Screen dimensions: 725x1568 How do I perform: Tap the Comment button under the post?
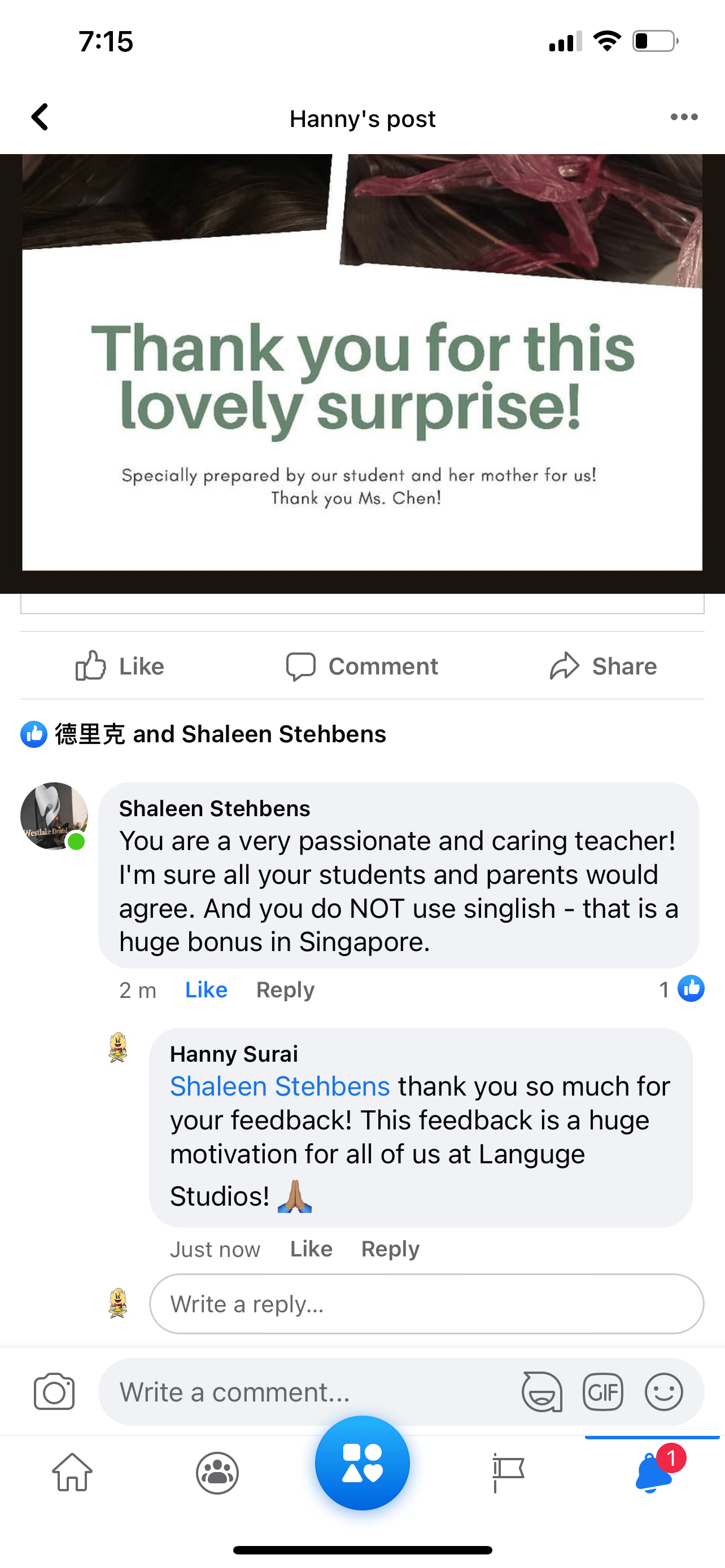[x=362, y=666]
